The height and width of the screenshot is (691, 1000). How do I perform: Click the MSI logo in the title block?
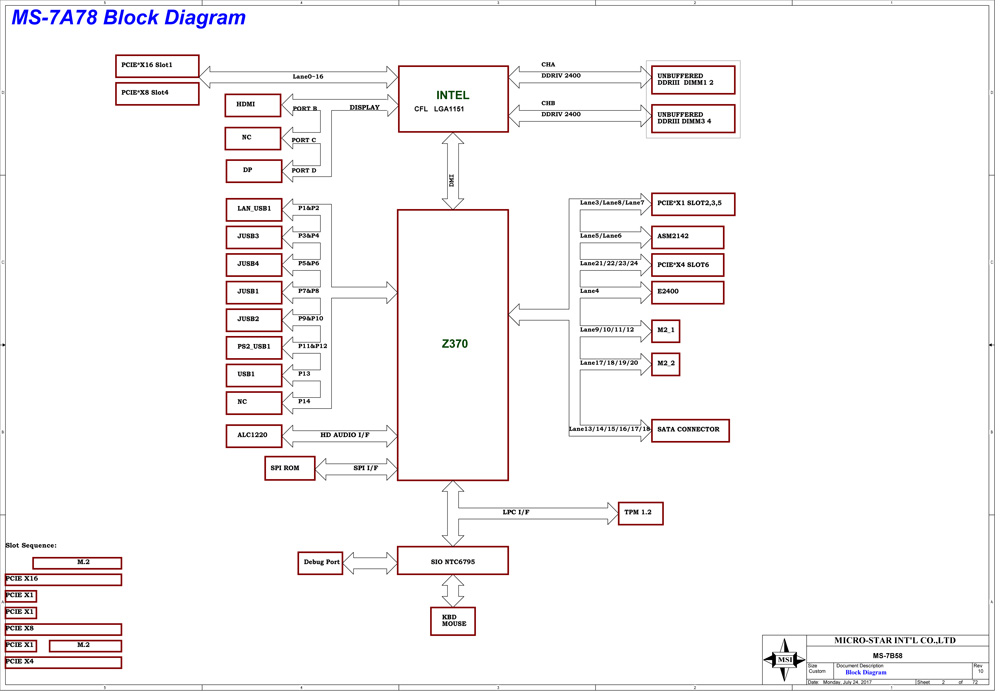tap(784, 659)
